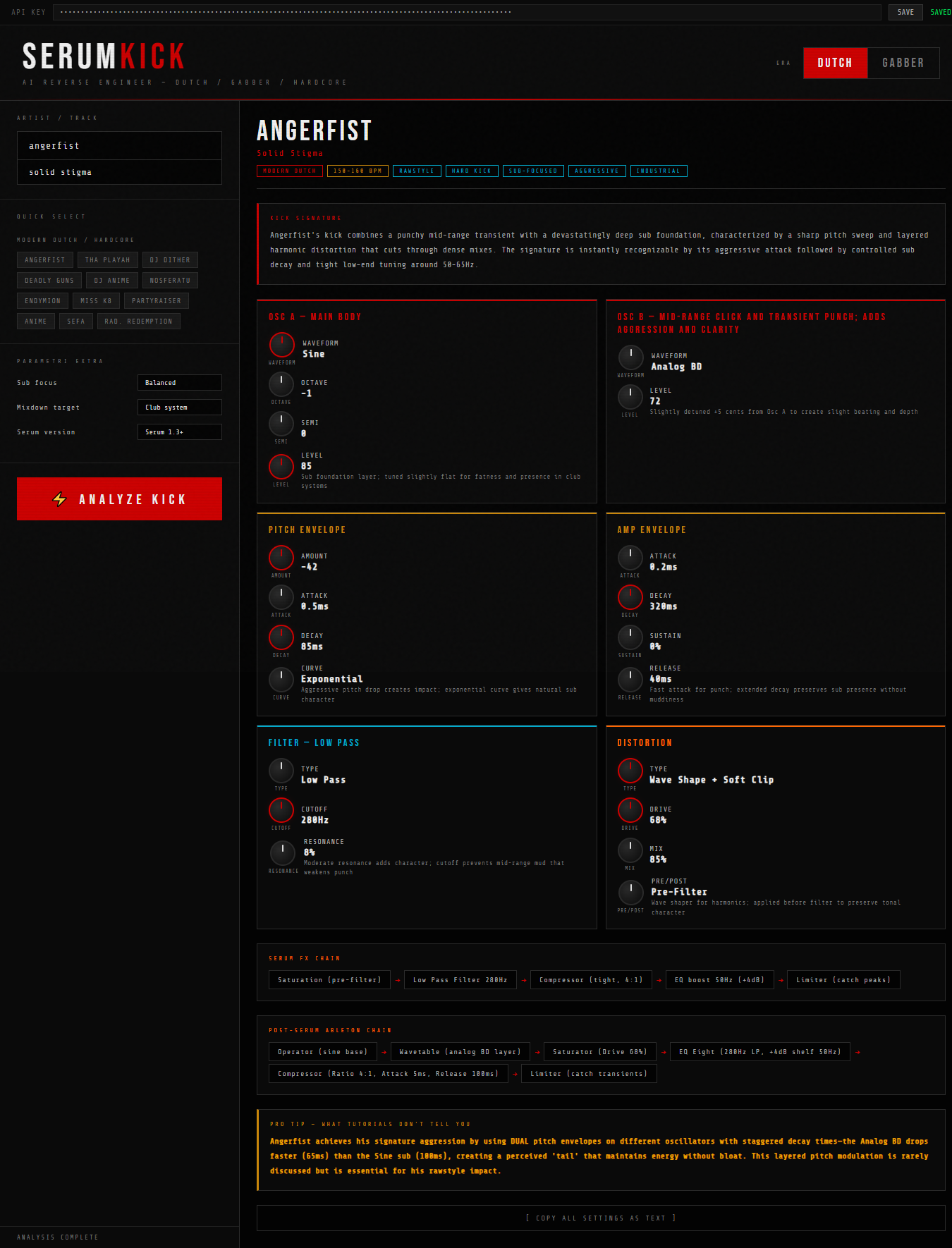Image resolution: width=952 pixels, height=1248 pixels.
Task: Click Copy All Settings As Text
Action: [x=601, y=1218]
